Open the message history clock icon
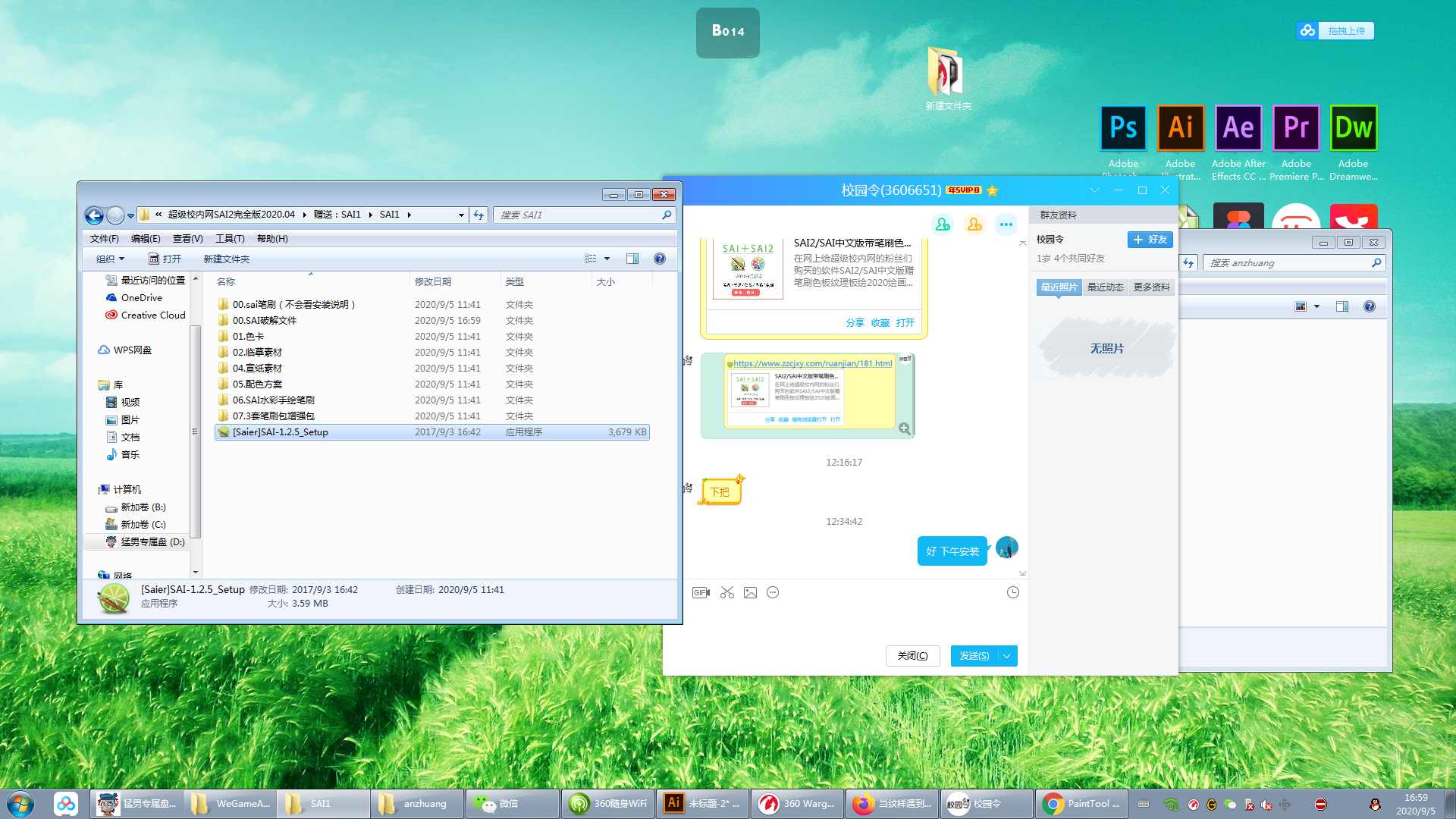The width and height of the screenshot is (1456, 819). tap(1012, 592)
